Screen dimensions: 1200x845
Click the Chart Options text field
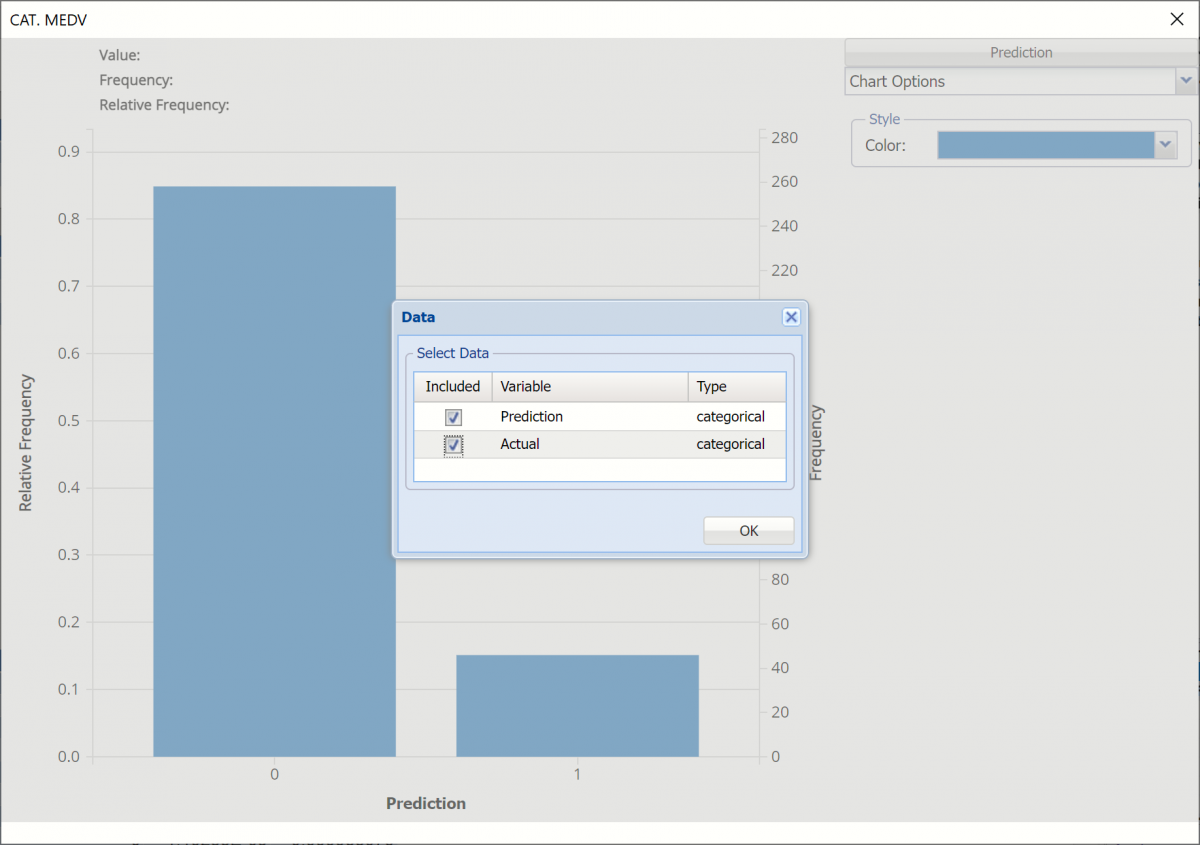(1009, 81)
